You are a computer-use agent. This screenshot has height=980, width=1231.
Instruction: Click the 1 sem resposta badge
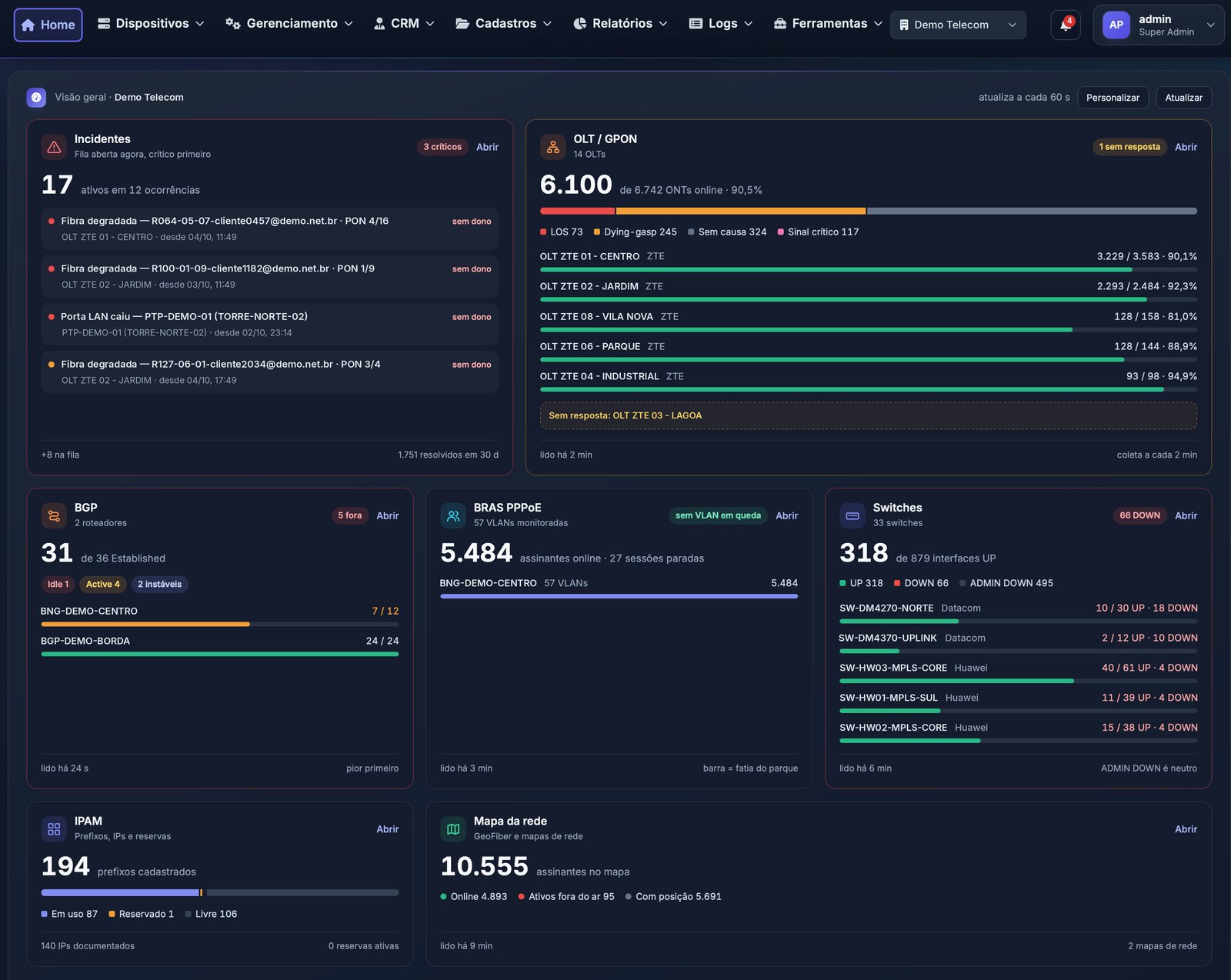1129,147
